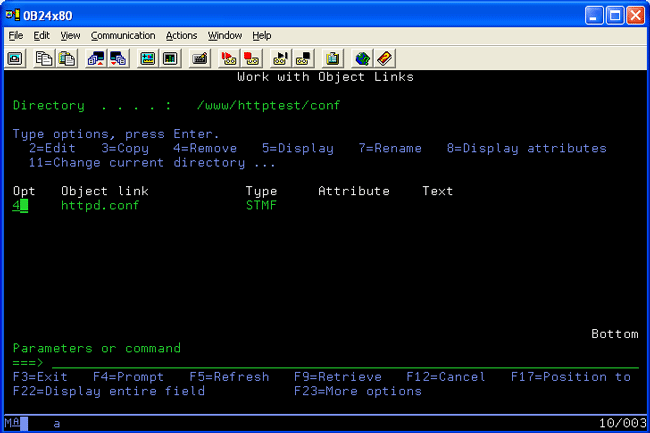Open the display setup icon

(148, 58)
